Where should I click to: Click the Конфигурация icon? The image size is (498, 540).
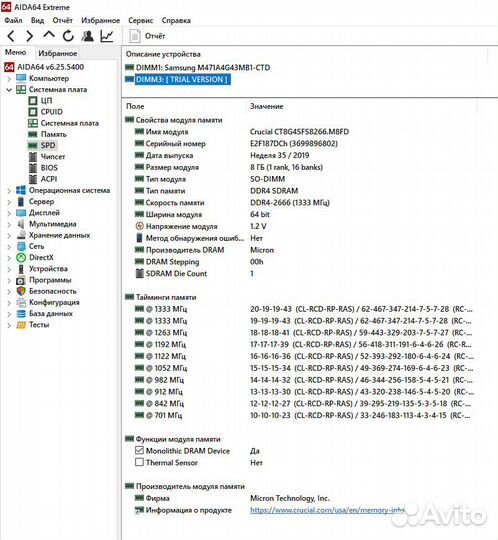[21, 302]
